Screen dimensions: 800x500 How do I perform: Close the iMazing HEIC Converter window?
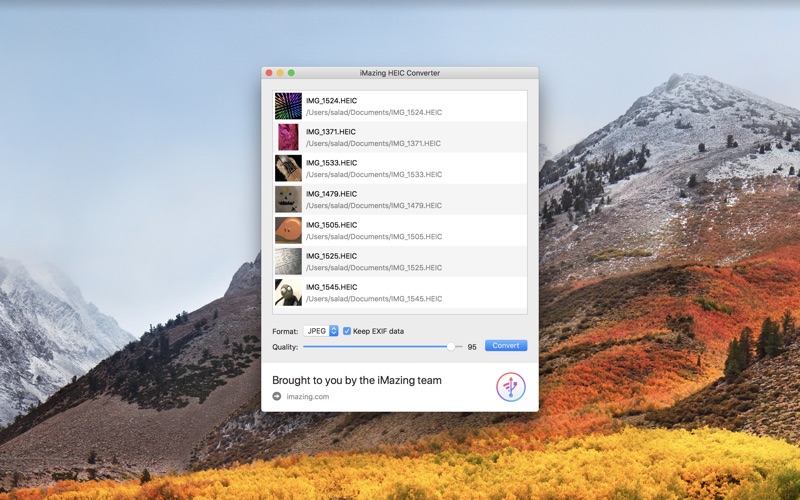[x=269, y=73]
